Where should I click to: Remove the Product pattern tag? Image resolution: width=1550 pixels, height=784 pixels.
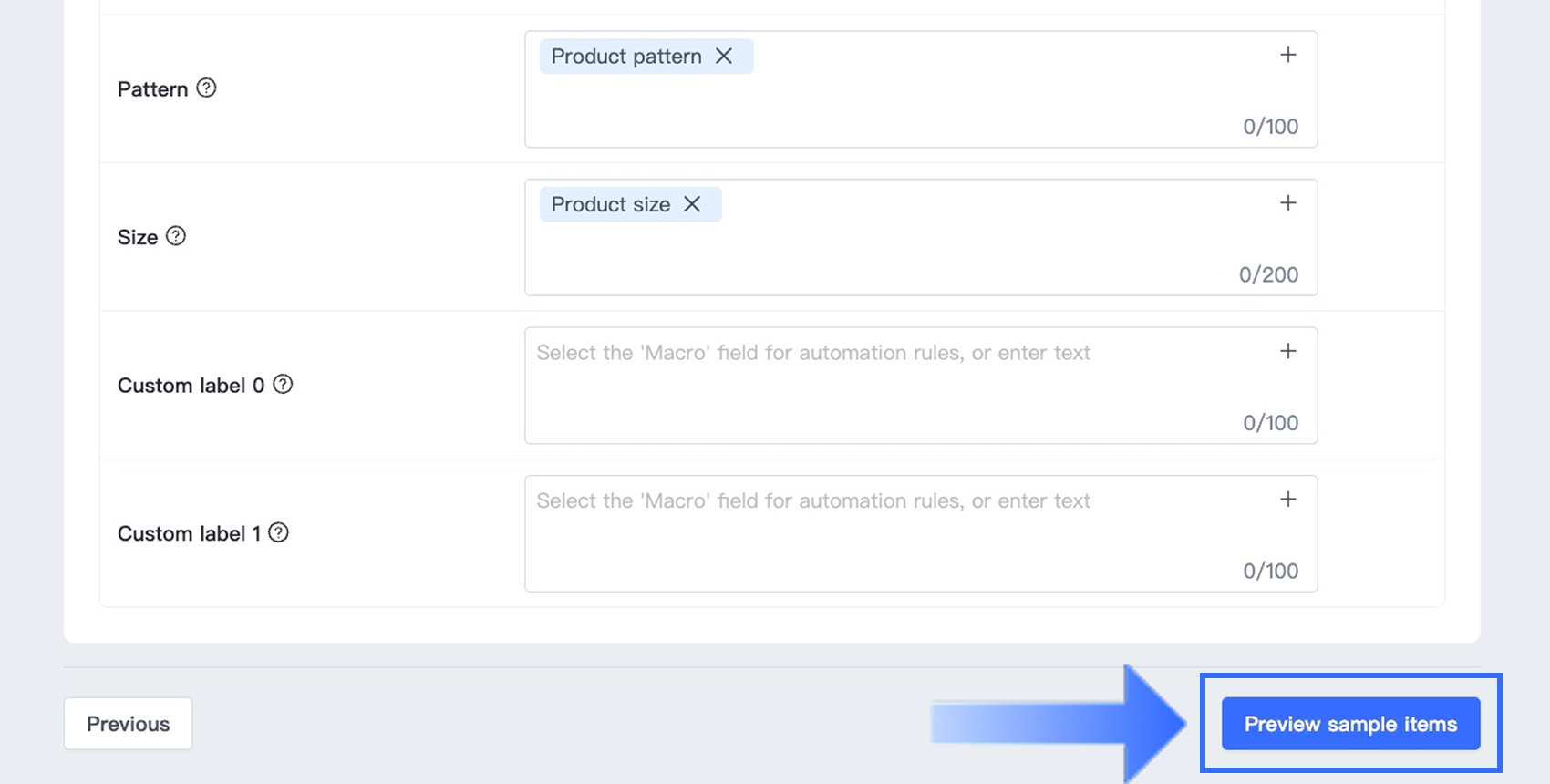coord(724,57)
